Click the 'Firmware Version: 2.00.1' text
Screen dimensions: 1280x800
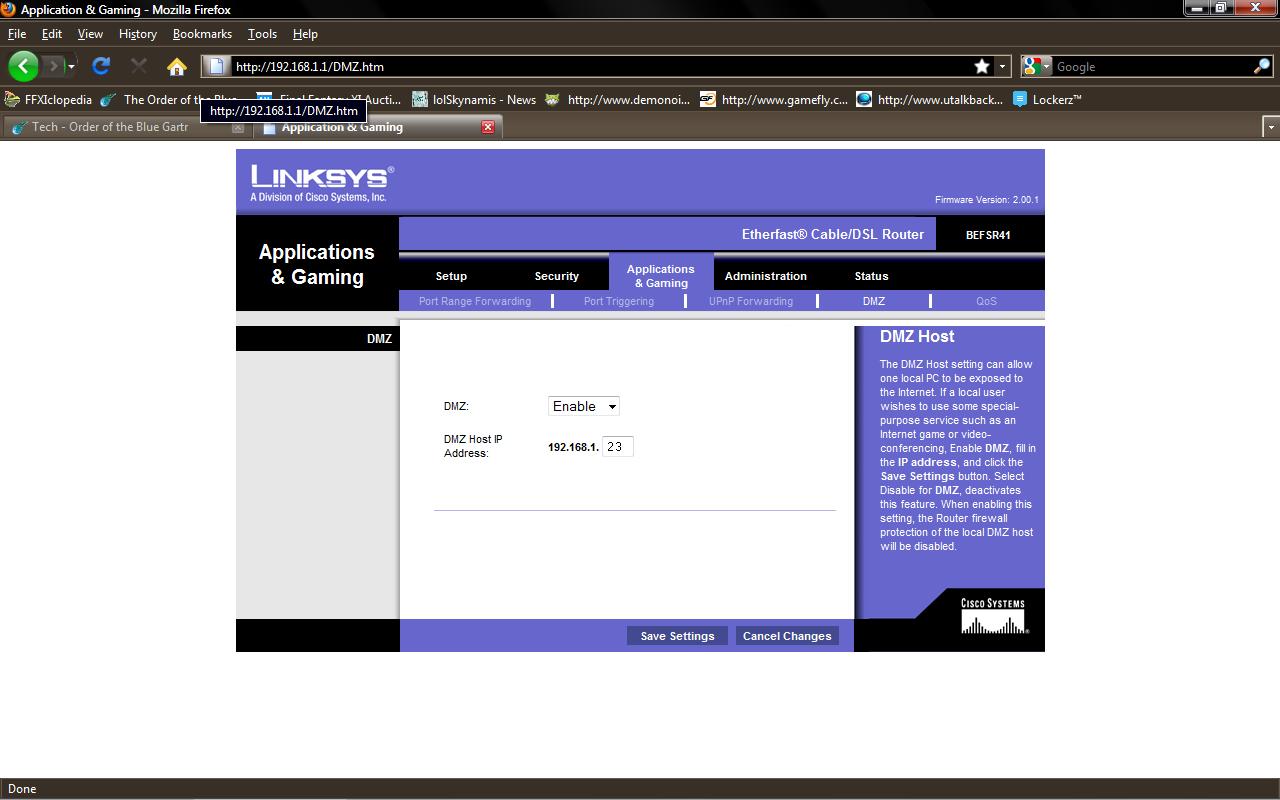click(x=987, y=200)
